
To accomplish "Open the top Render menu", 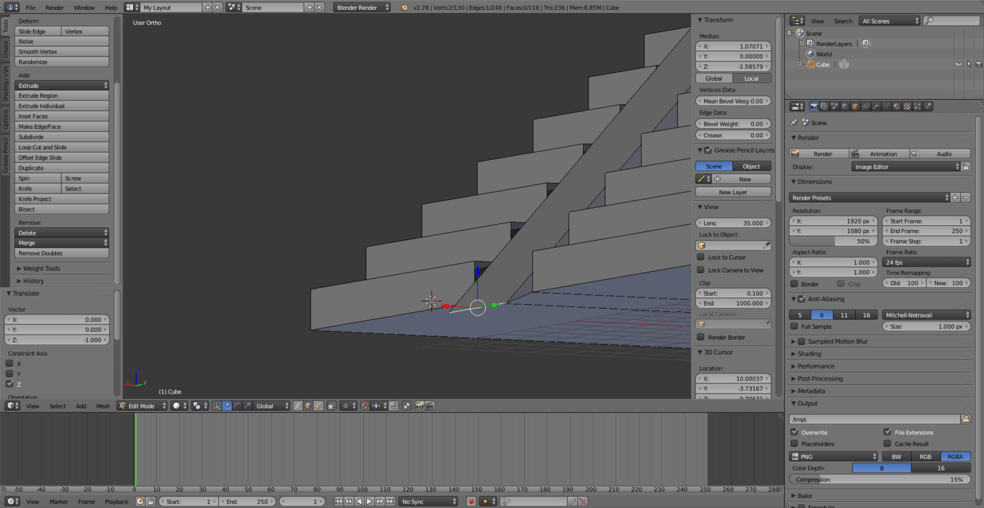I will click(x=55, y=8).
